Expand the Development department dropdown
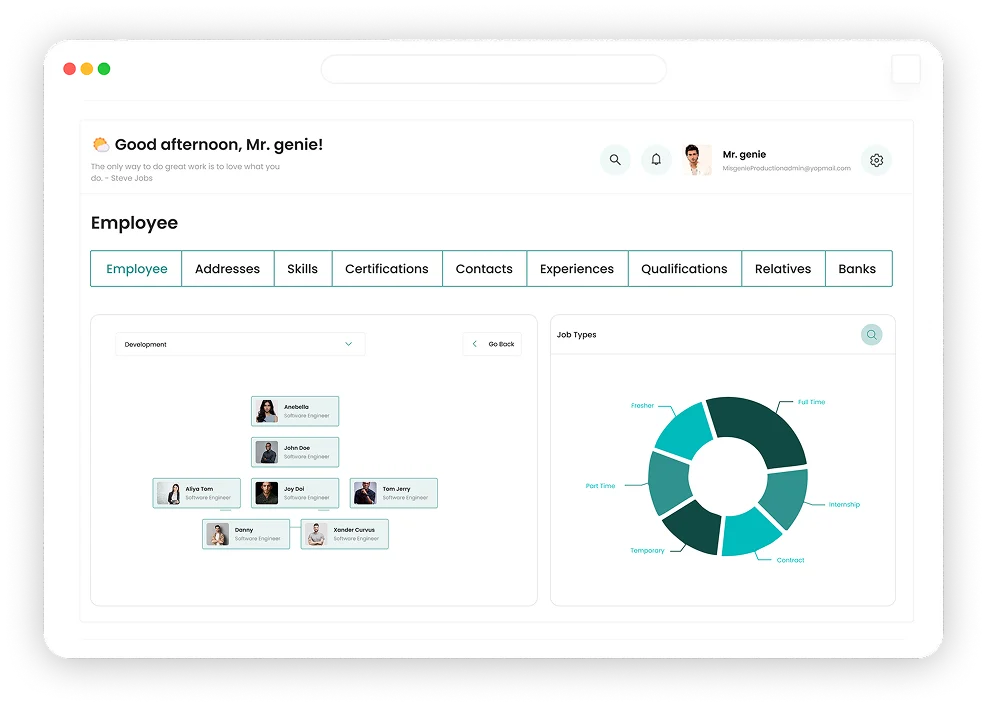Image resolution: width=987 pixels, height=706 pixels. pyautogui.click(x=240, y=344)
